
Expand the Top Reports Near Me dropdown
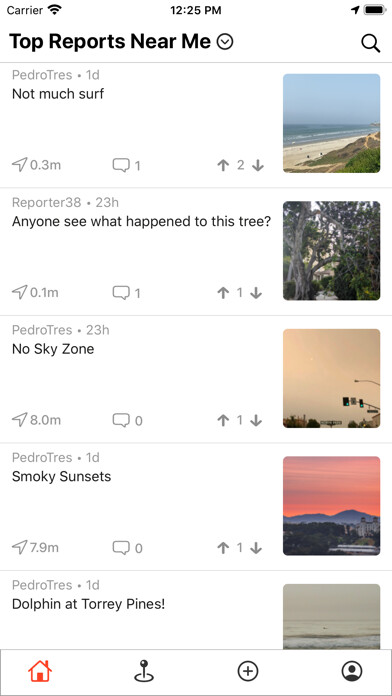pos(225,42)
